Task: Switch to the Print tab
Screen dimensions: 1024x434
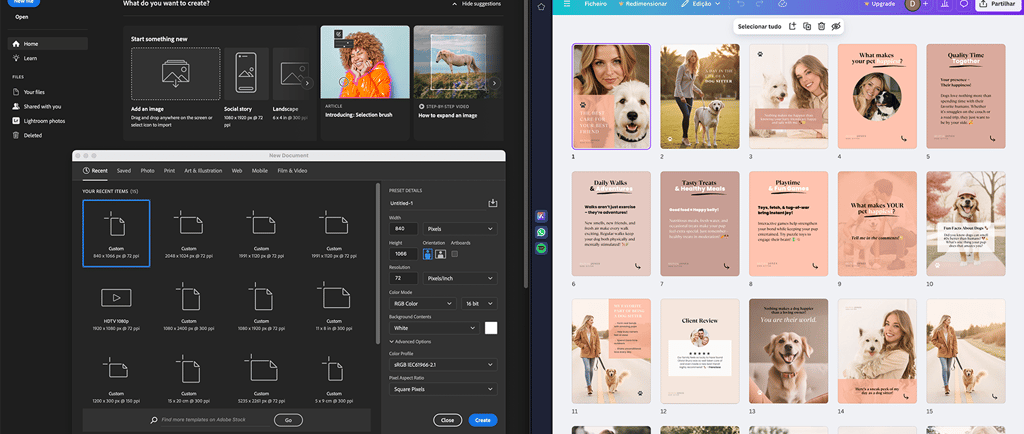Action: 169,171
